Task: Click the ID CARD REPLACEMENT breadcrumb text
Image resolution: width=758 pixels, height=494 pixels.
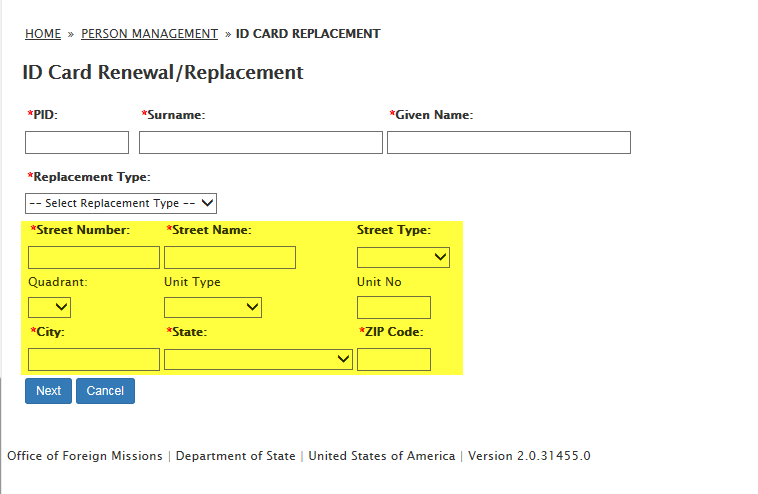Action: pyautogui.click(x=308, y=34)
